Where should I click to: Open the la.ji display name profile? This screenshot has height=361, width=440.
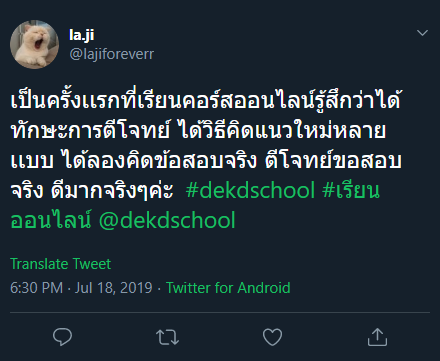(x=82, y=35)
